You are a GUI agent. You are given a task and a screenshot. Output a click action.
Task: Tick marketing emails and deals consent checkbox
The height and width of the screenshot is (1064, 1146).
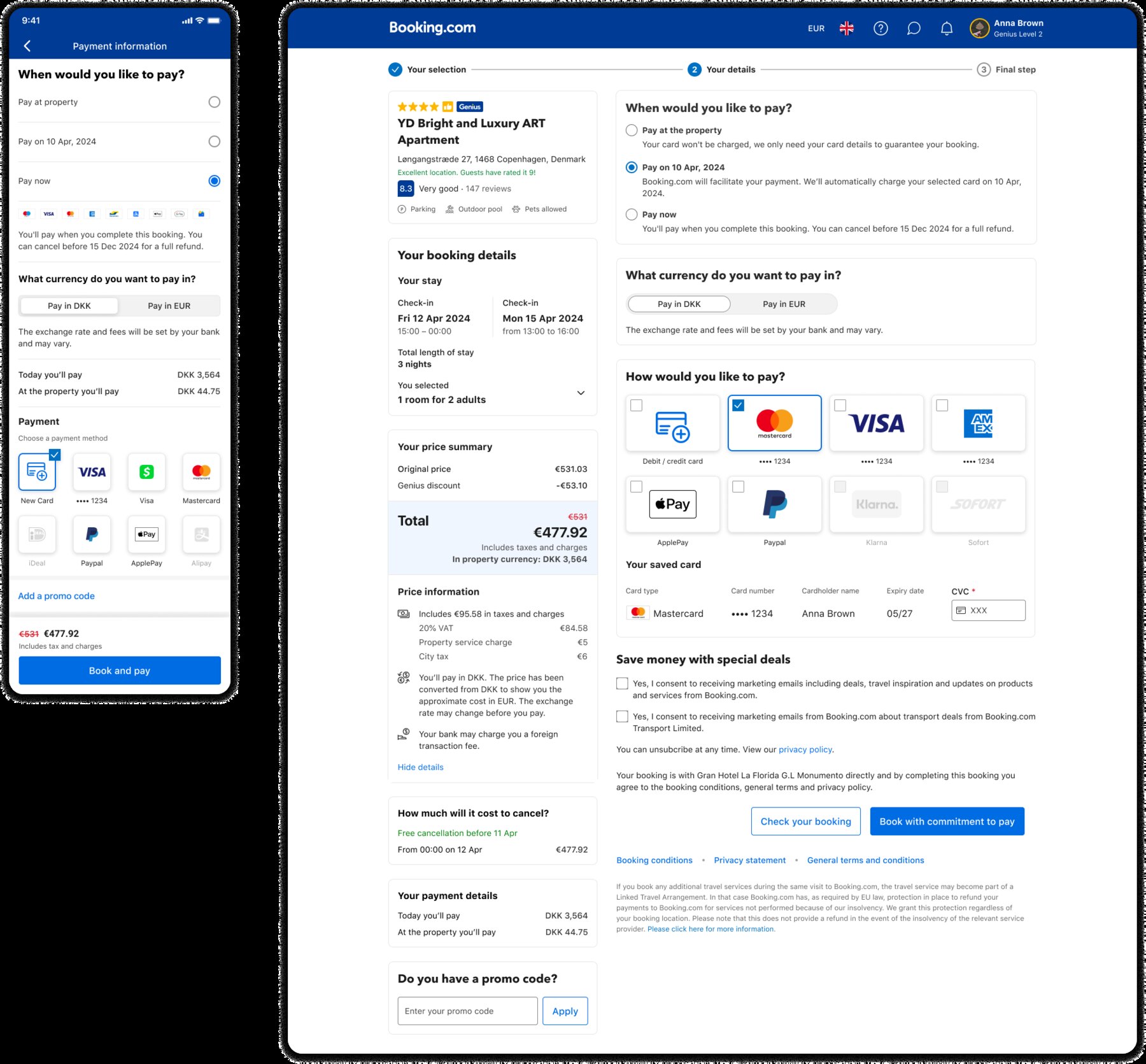[x=622, y=684]
